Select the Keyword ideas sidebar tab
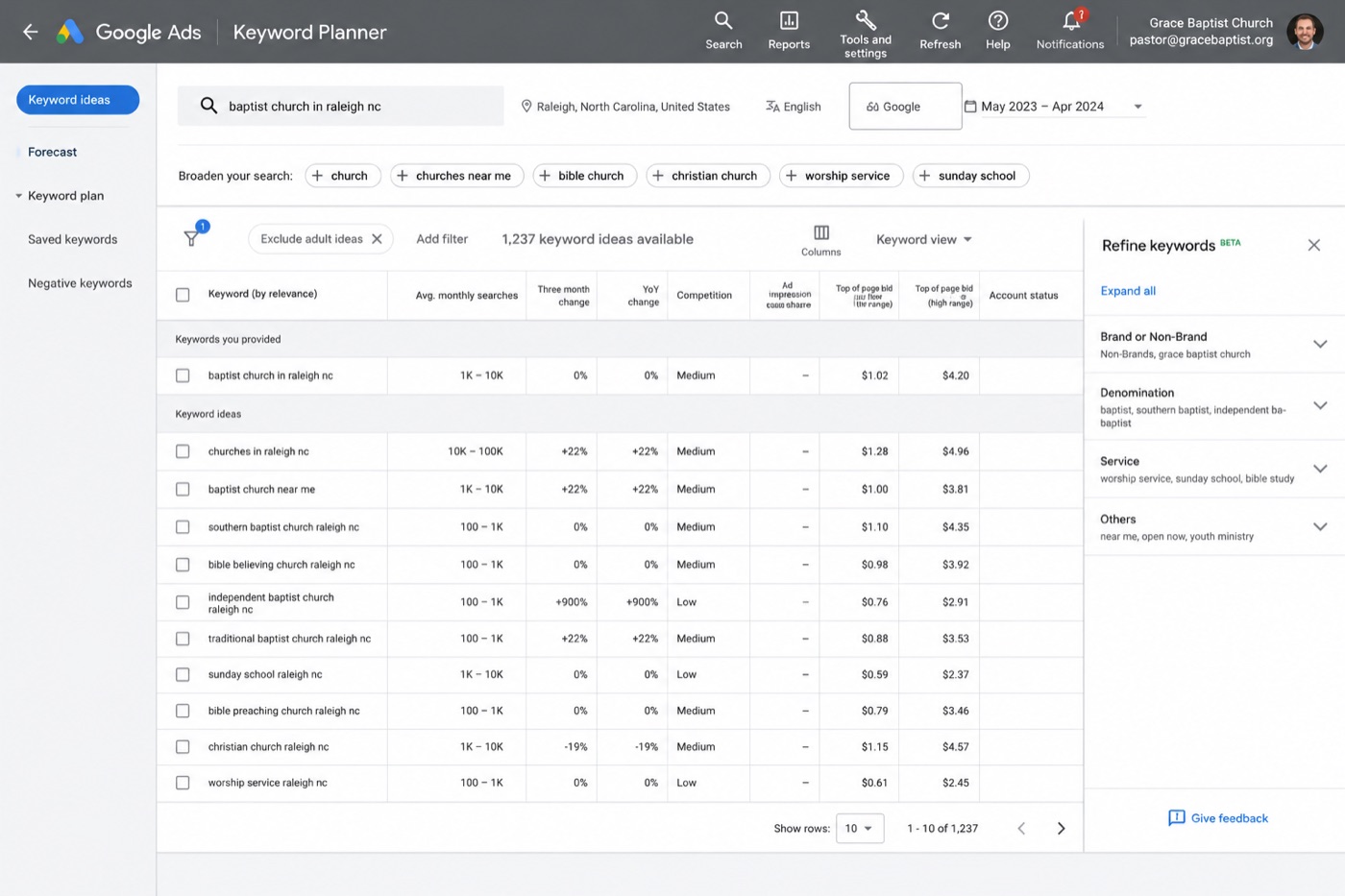The height and width of the screenshot is (896, 1345). pyautogui.click(x=78, y=100)
